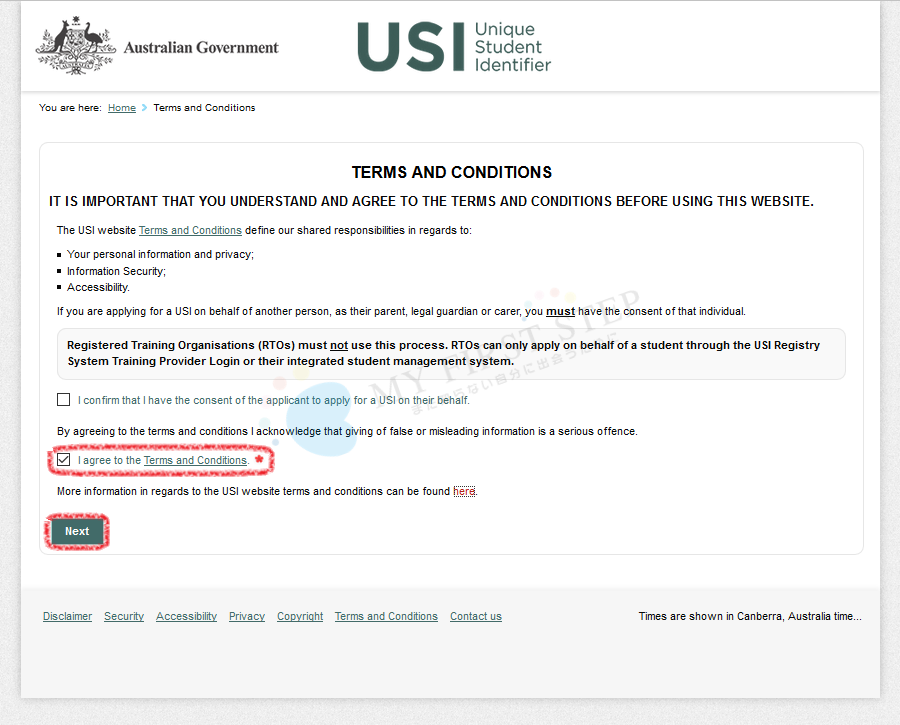Viewport: 900px width, 725px height.
Task: Click the red required asterisk
Action: [259, 459]
